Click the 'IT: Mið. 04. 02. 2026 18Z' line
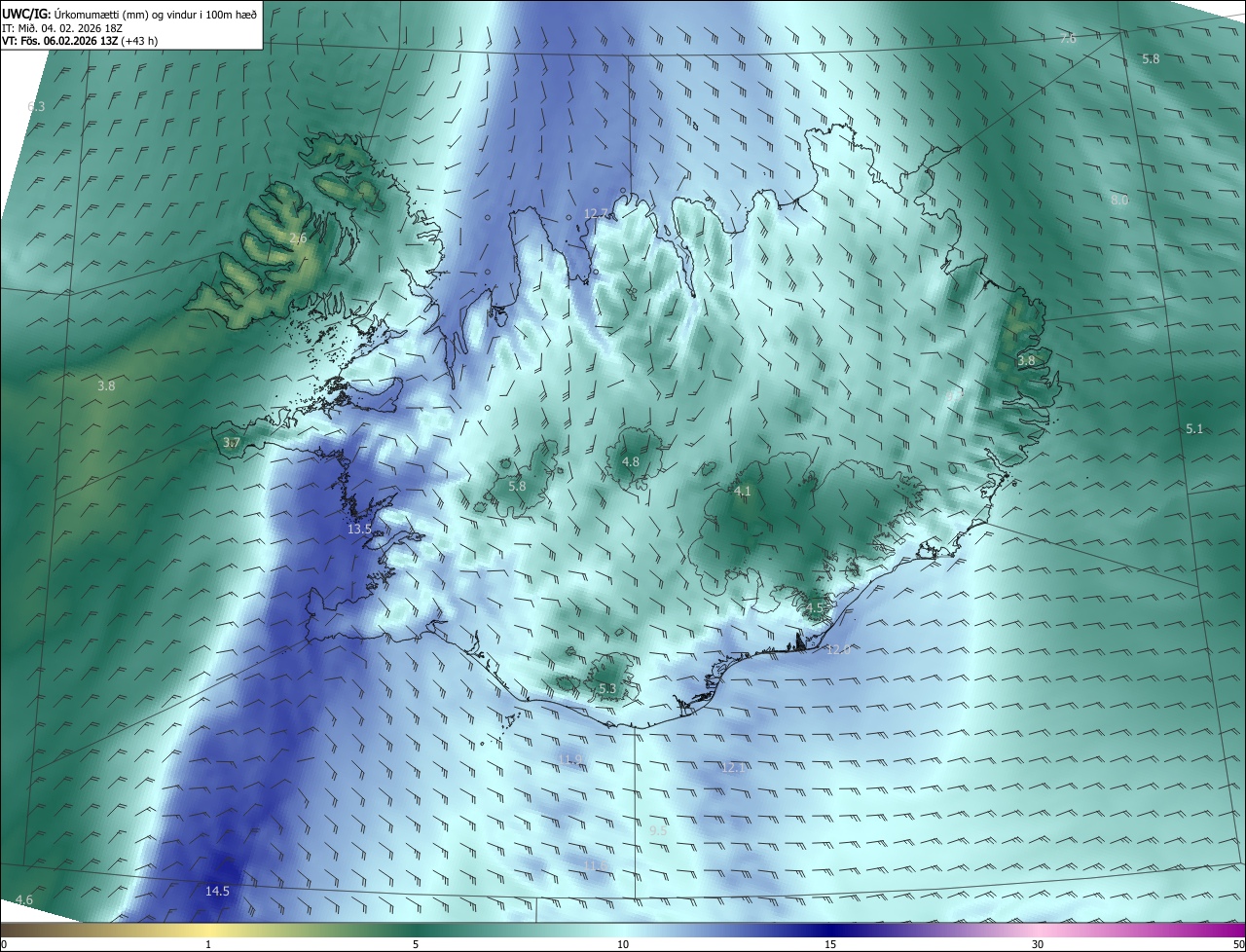 tap(64, 27)
